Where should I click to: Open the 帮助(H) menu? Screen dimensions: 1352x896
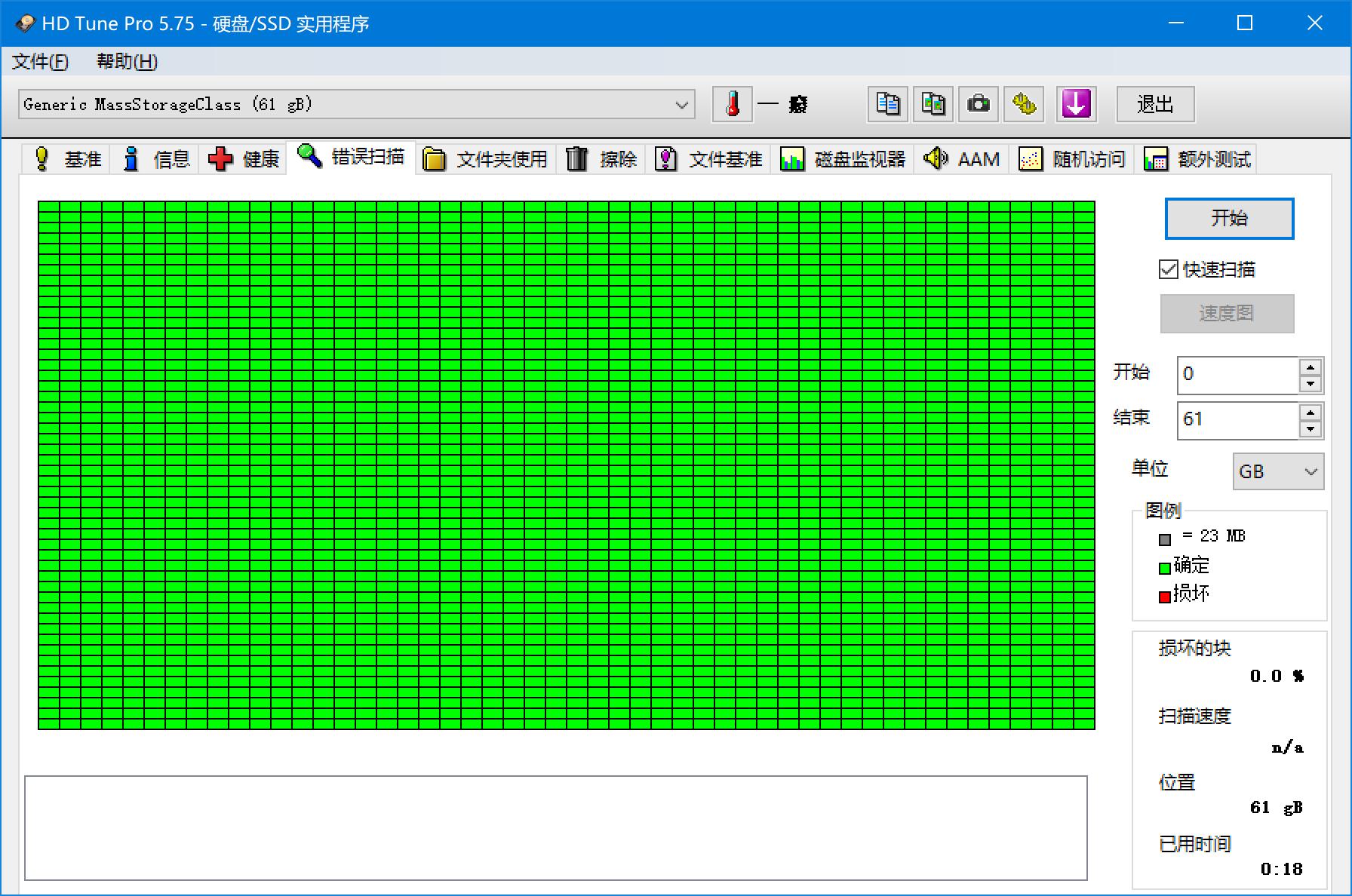pyautogui.click(x=127, y=62)
